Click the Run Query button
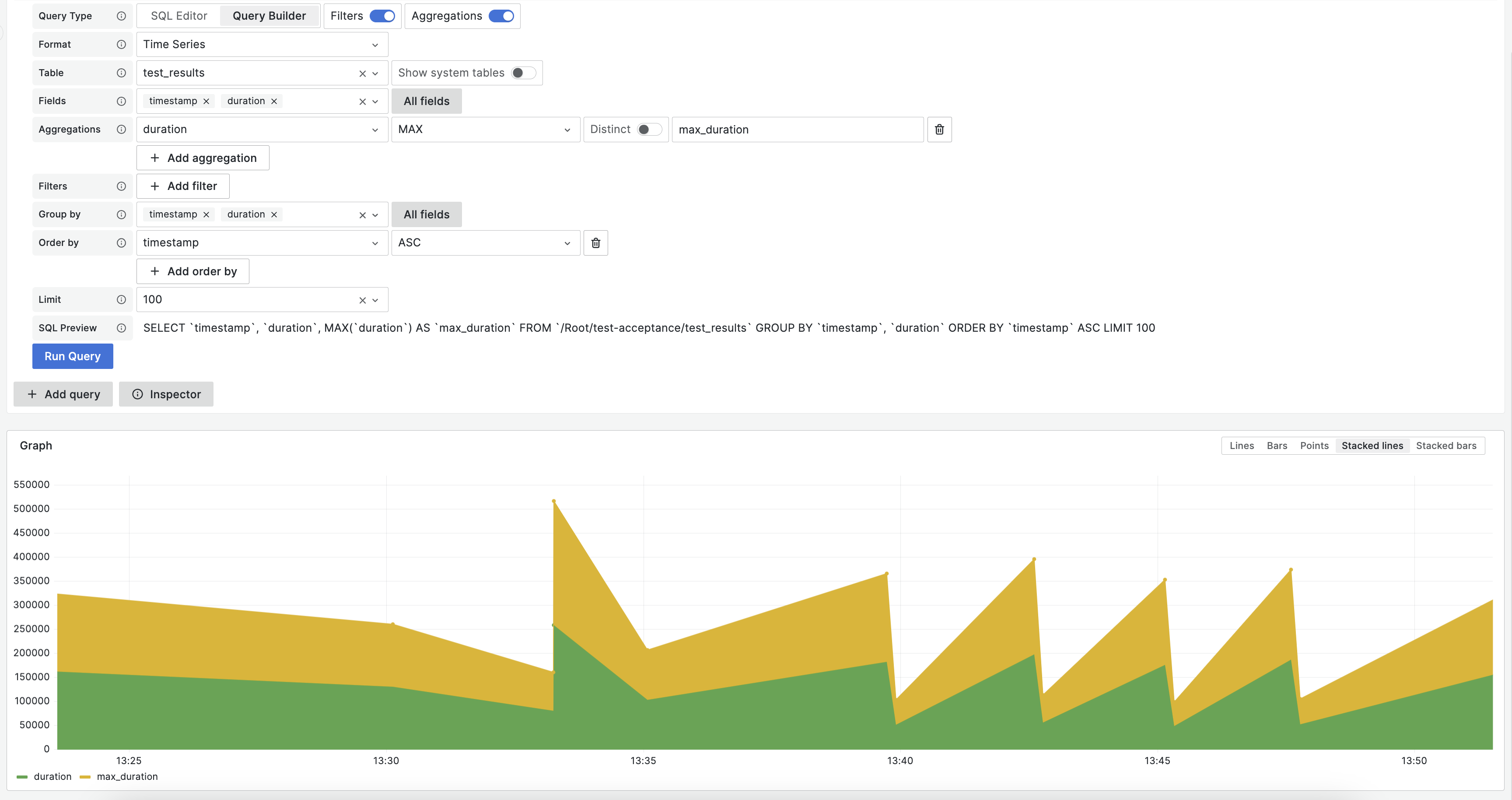The height and width of the screenshot is (800, 1512). coord(73,355)
